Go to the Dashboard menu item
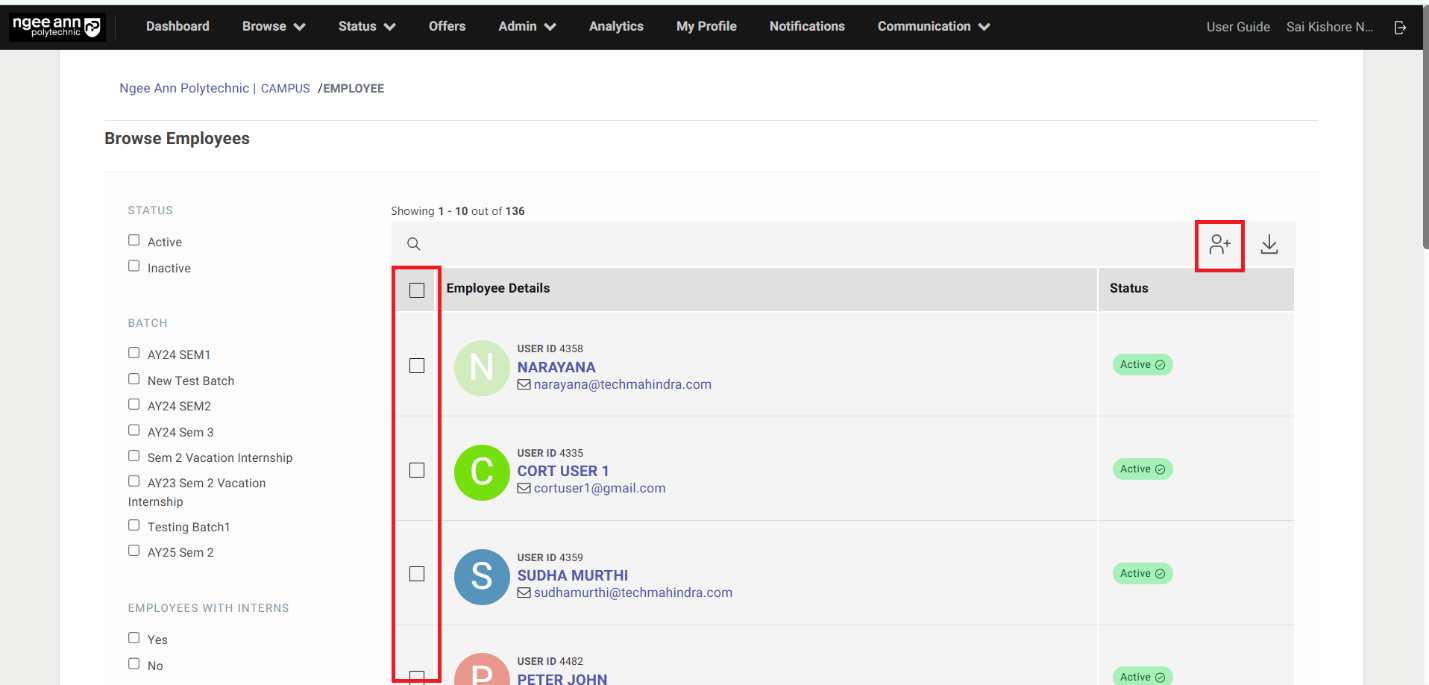 [177, 27]
